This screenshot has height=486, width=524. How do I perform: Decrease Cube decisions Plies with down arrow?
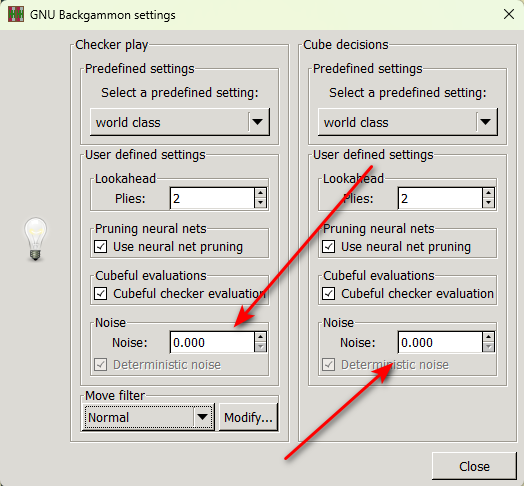[x=488, y=203]
